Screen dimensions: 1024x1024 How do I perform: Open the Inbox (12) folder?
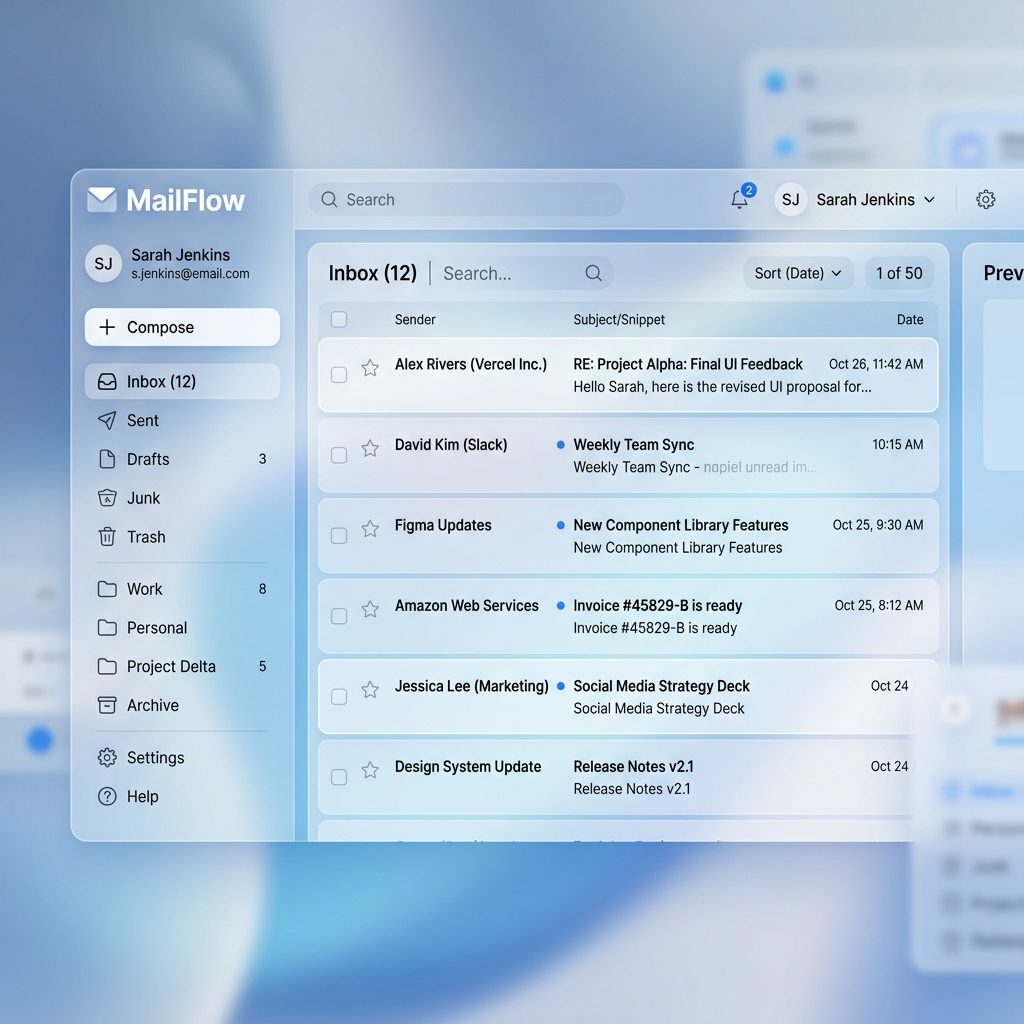(182, 381)
